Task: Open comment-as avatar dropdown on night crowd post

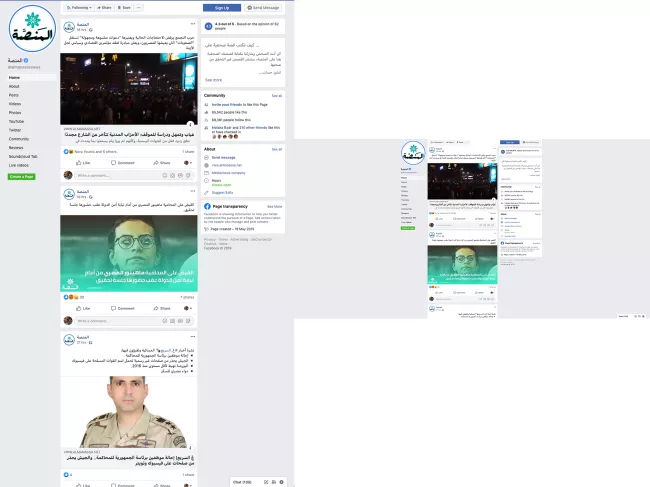Action: coord(188,163)
